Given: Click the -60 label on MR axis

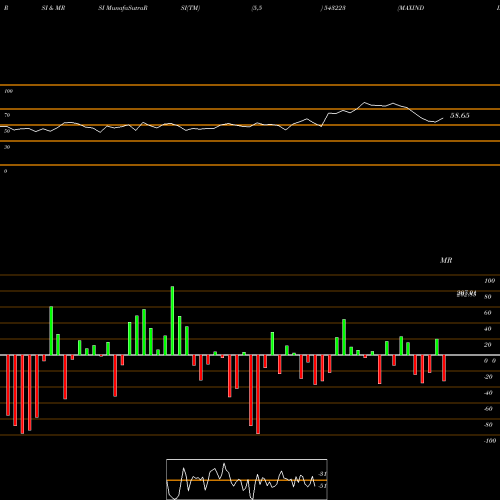Looking at the screenshot, I should coord(488,409).
